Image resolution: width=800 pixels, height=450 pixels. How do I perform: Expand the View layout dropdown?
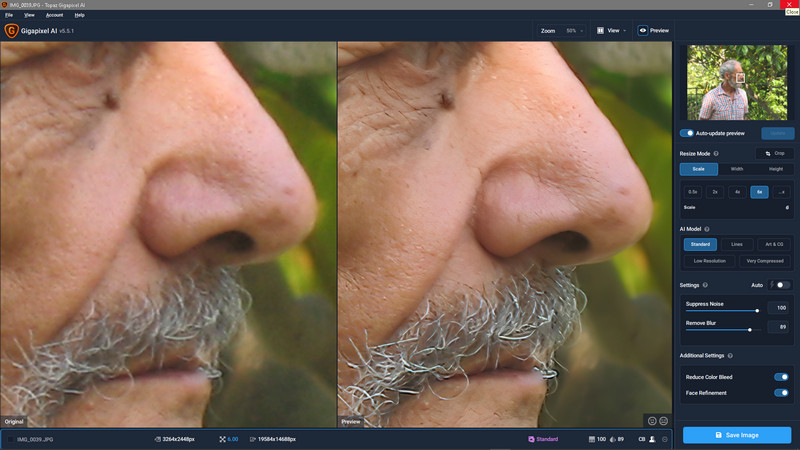pyautogui.click(x=611, y=31)
